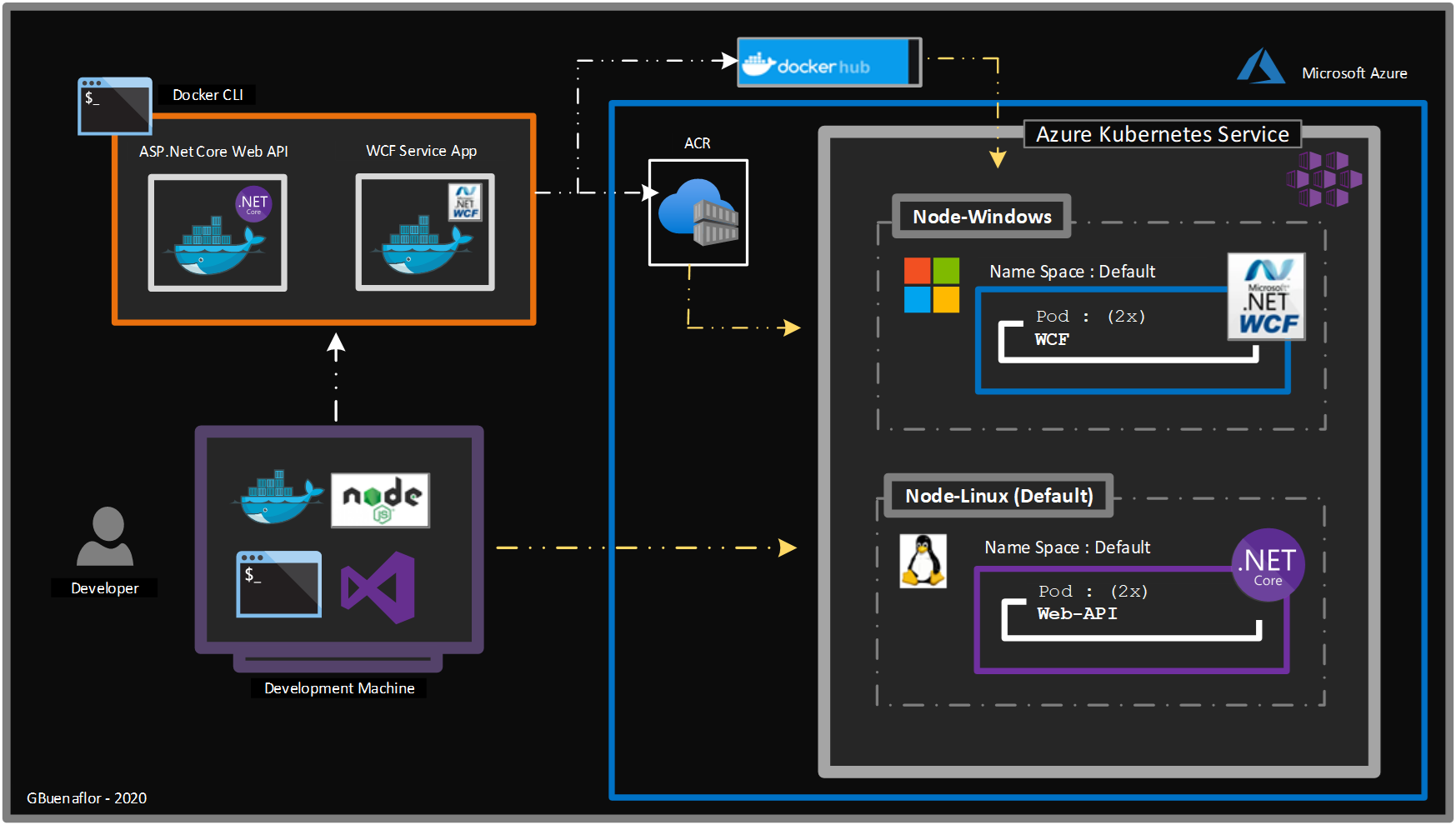1456x825 pixels.
Task: Click the Azure Kubernetes Service title
Action: (1162, 134)
